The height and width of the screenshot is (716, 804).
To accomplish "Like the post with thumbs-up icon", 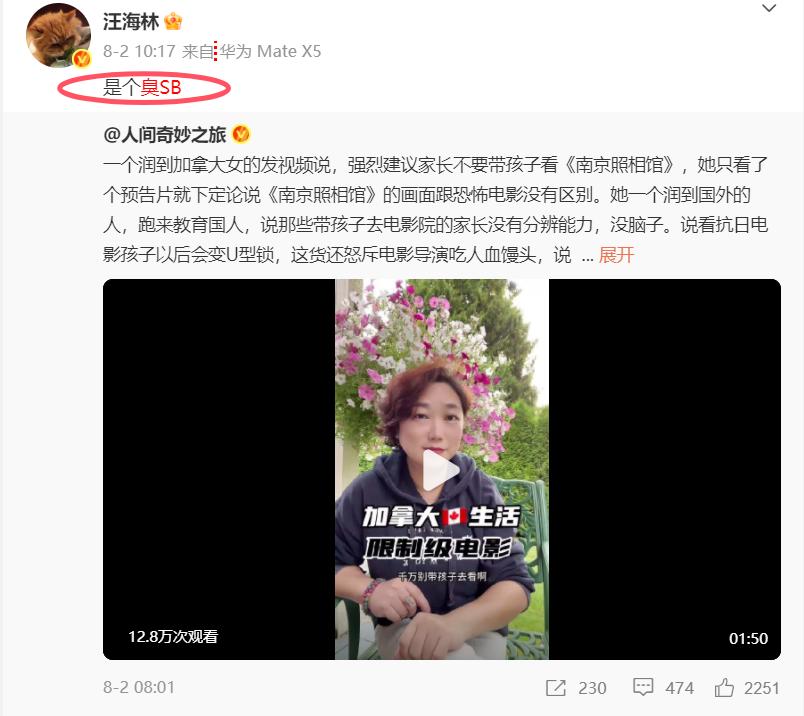I will tap(724, 687).
